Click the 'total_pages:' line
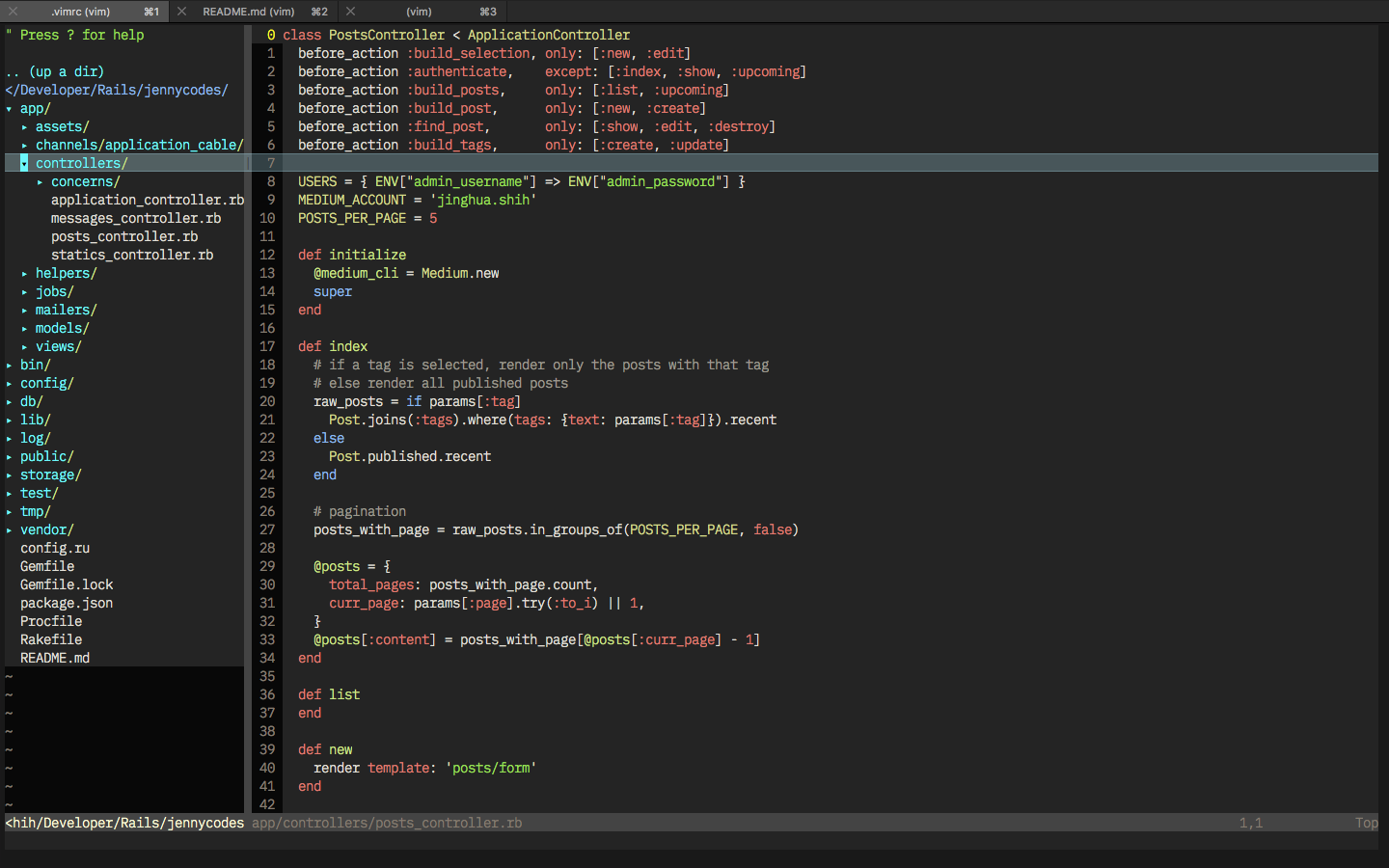The image size is (1389, 868). [x=464, y=585]
